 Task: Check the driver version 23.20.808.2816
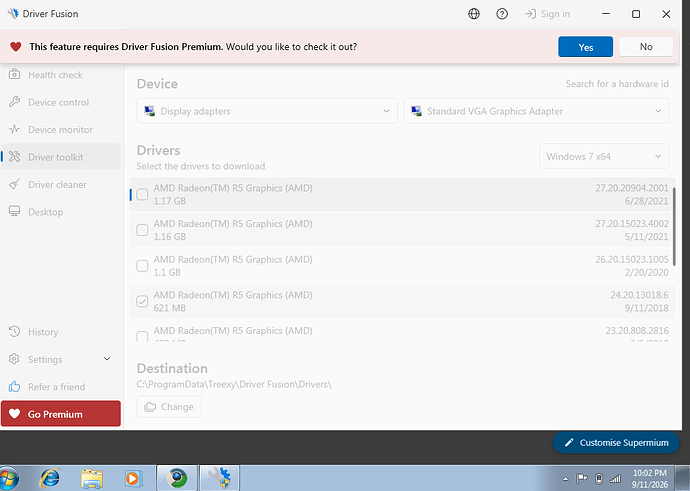(x=142, y=336)
